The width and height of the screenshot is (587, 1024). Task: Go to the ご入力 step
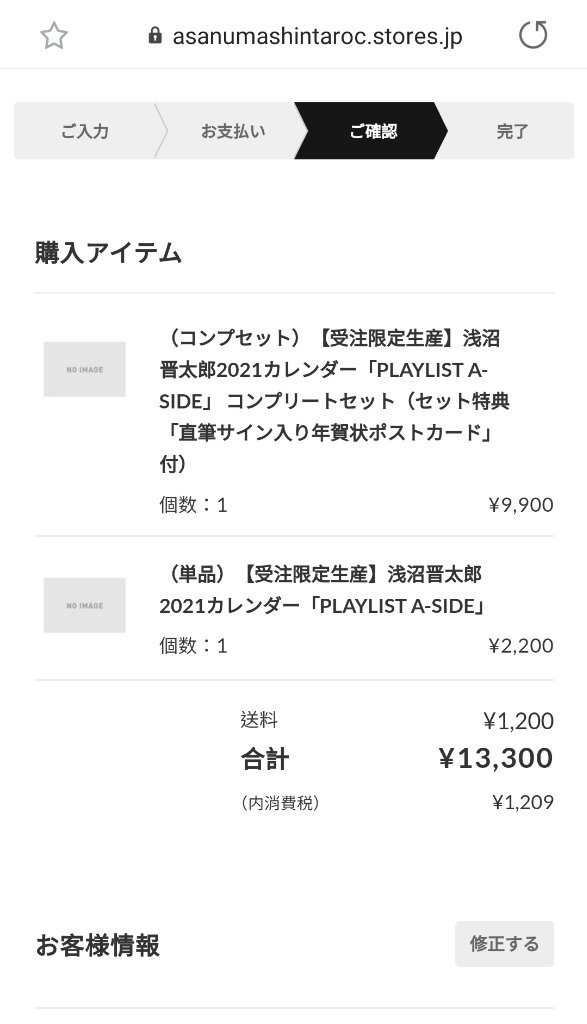click(x=85, y=131)
